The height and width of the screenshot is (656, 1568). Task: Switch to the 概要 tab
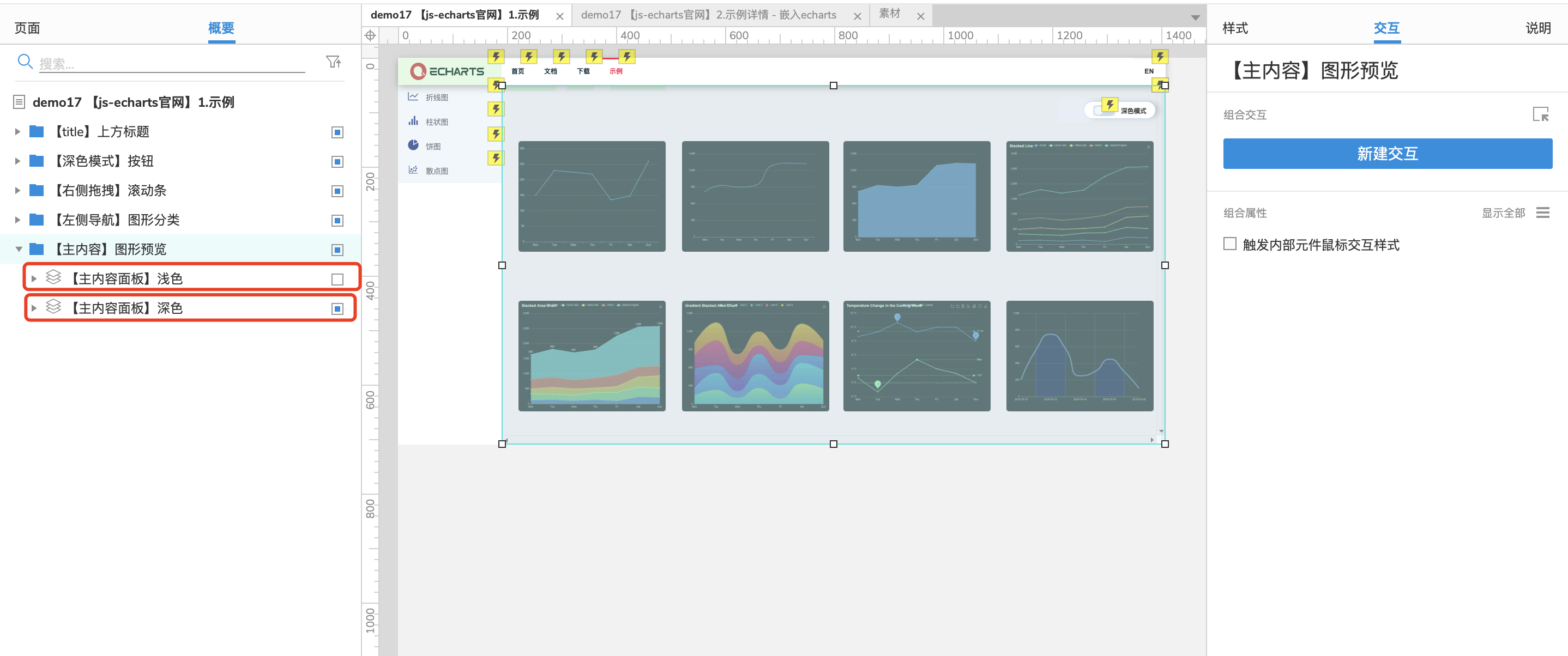click(221, 28)
